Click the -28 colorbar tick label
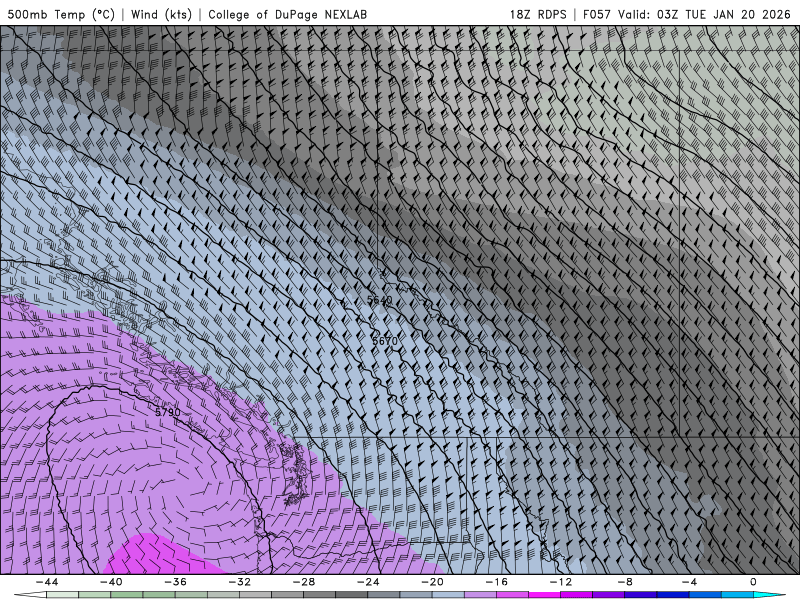This screenshot has height=600, width=800. (x=304, y=582)
